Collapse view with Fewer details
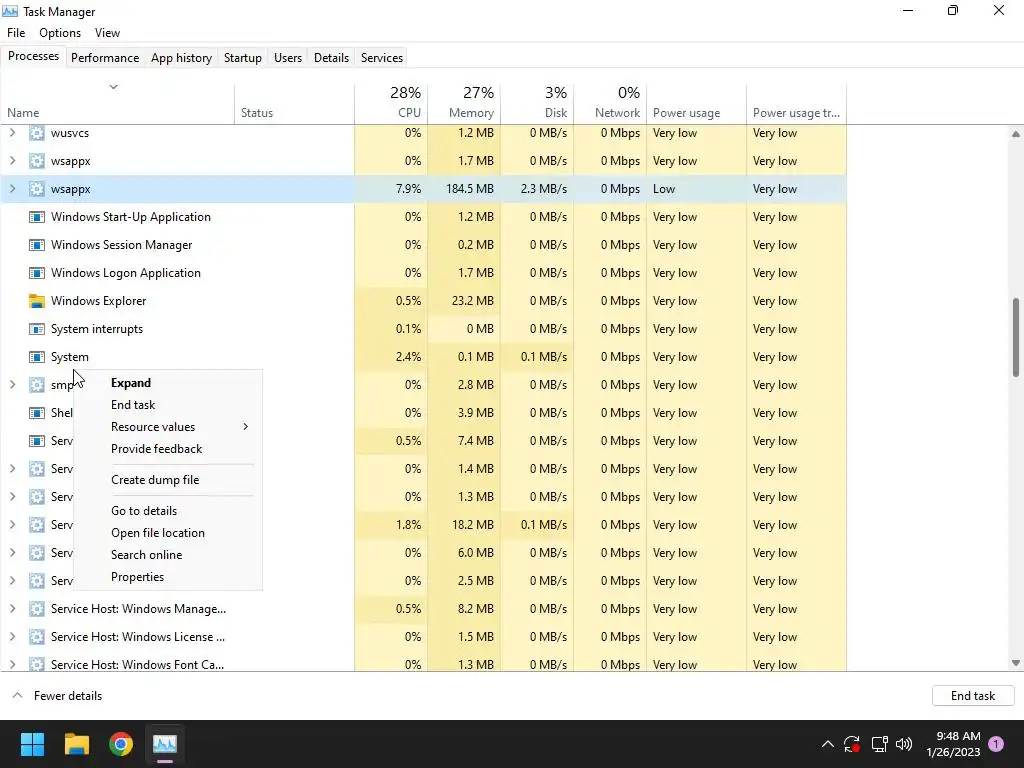Screen dimensions: 1024x768 click(x=57, y=696)
